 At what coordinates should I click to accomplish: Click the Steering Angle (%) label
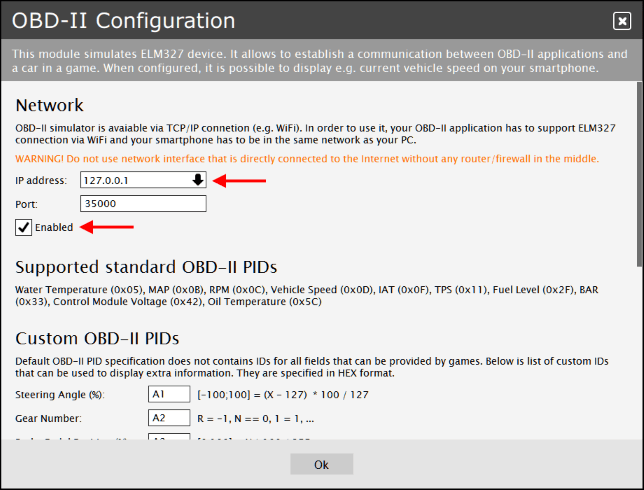click(60, 395)
